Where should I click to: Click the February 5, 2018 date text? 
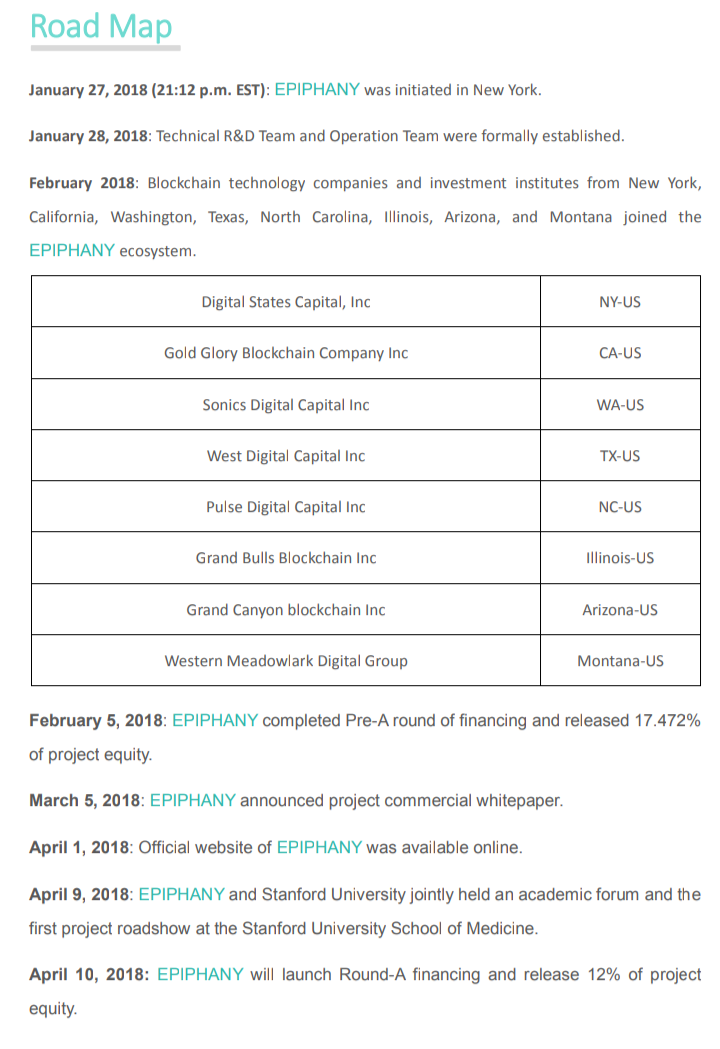tap(96, 721)
